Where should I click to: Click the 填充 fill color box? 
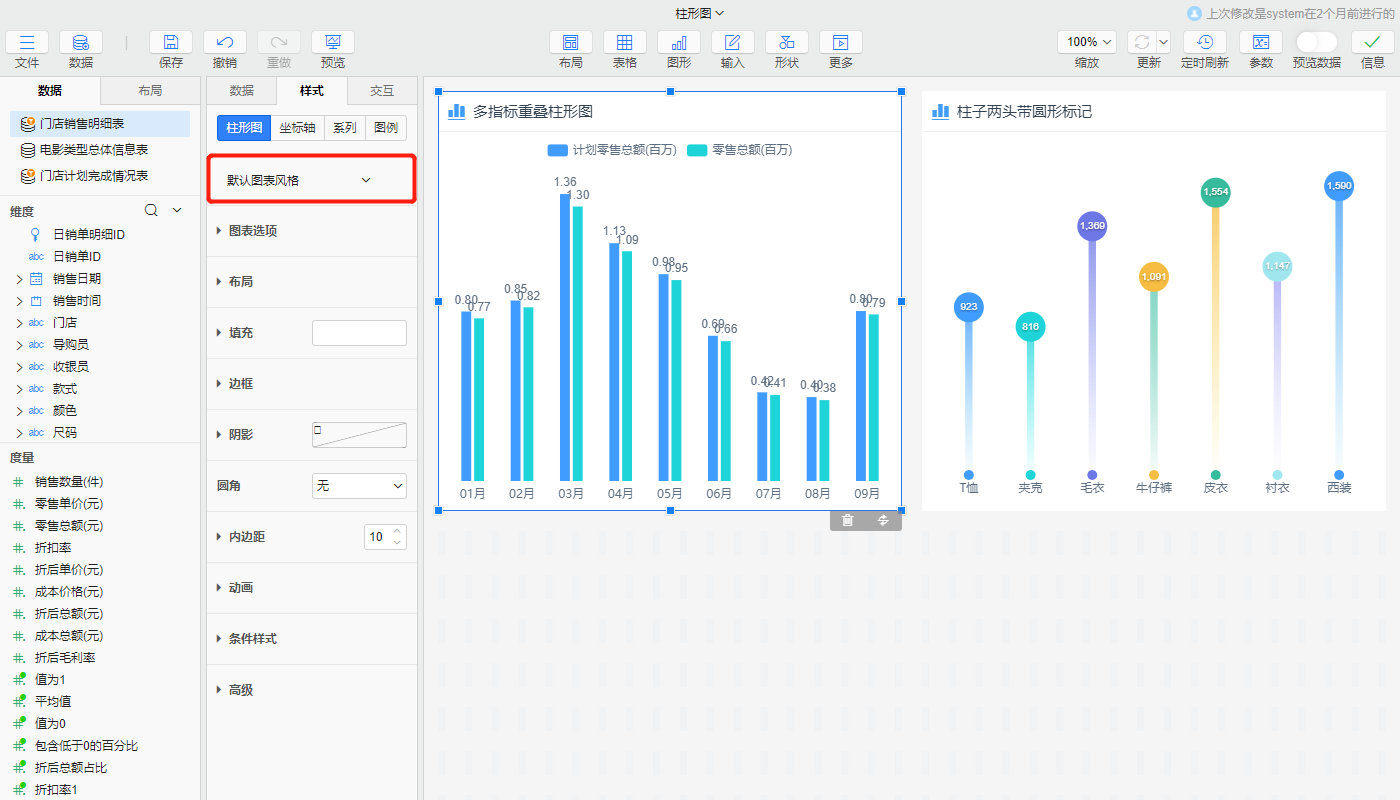[359, 333]
